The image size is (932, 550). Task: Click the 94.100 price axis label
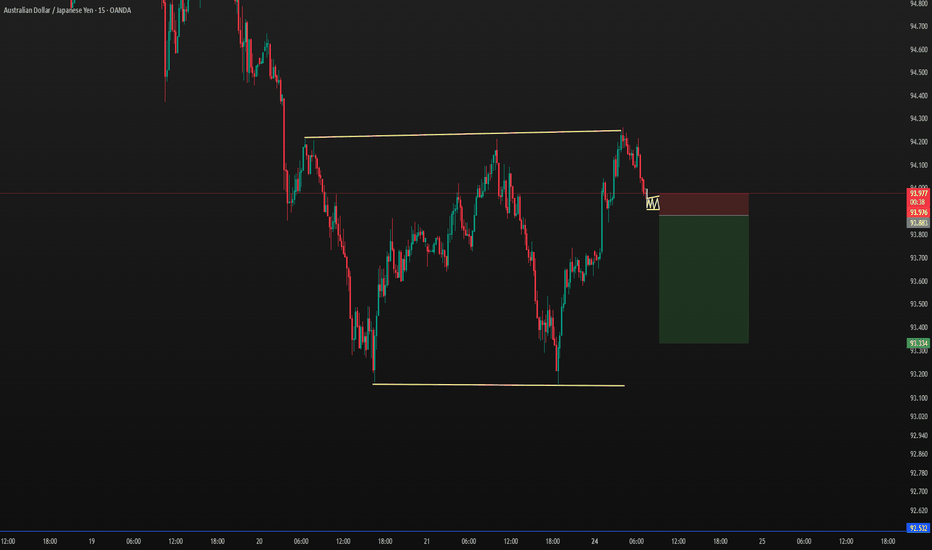[x=918, y=165]
